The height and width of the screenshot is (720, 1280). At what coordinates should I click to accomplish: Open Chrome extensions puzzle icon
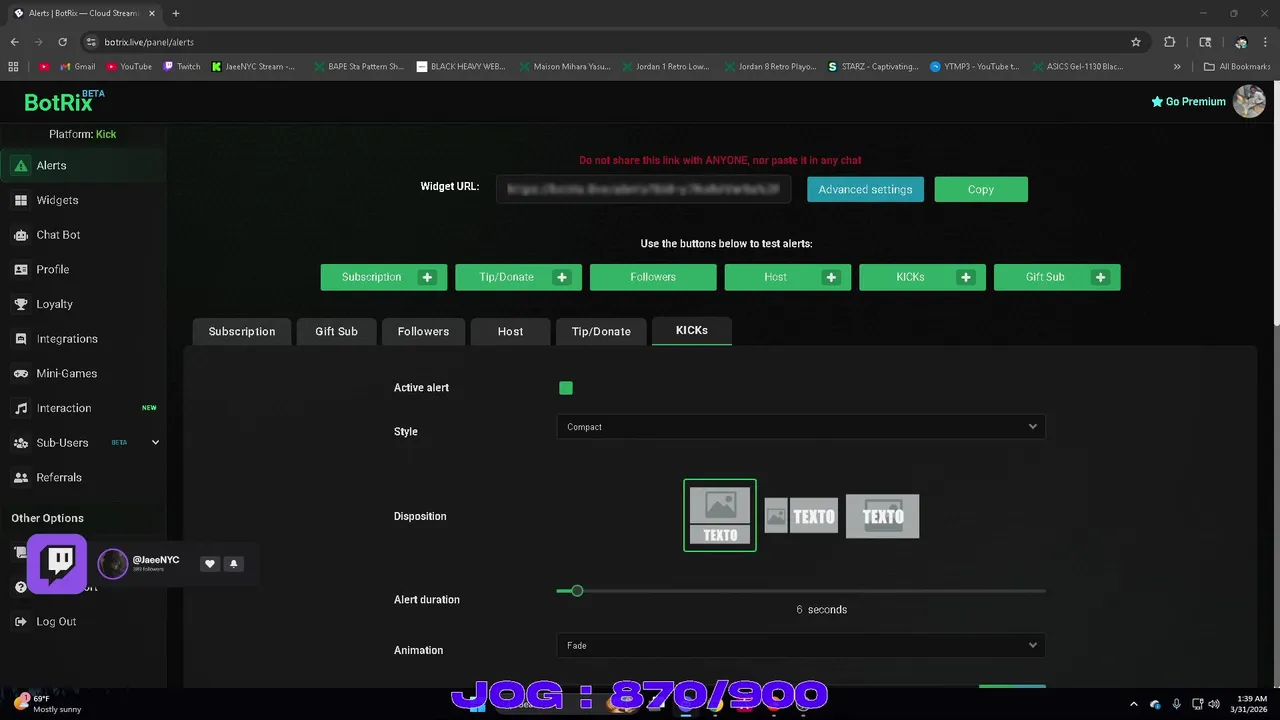point(1169,42)
